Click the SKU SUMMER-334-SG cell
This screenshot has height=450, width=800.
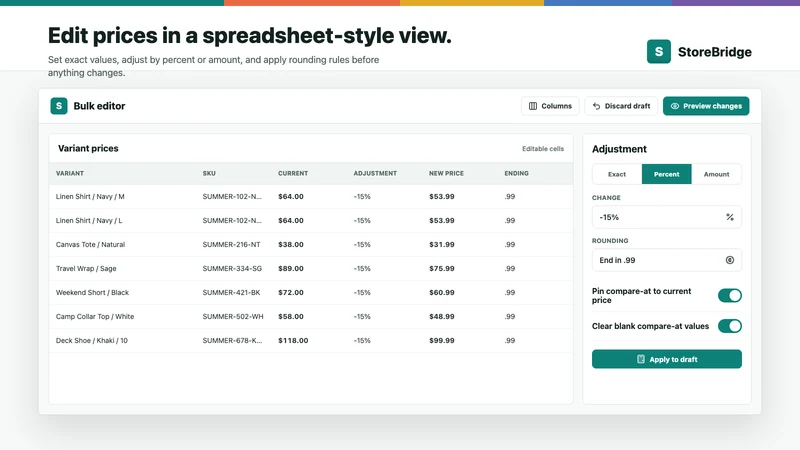232,268
